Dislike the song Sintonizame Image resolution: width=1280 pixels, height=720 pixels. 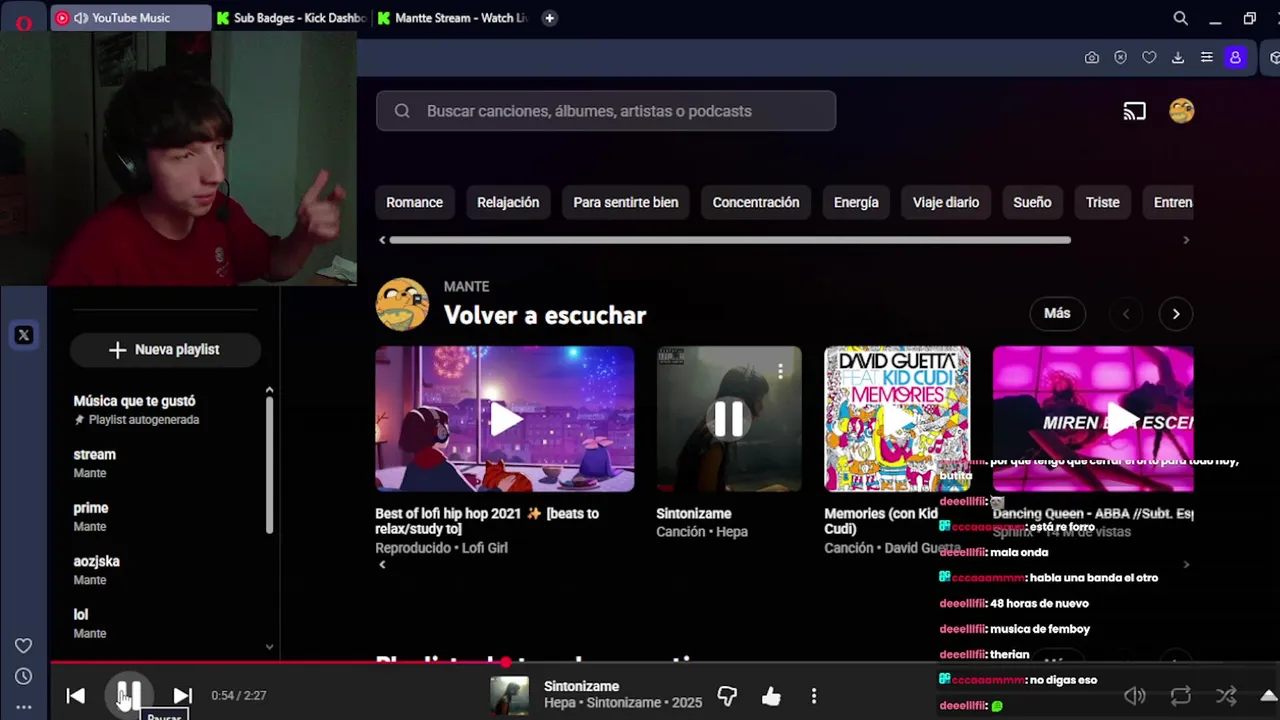coord(727,696)
